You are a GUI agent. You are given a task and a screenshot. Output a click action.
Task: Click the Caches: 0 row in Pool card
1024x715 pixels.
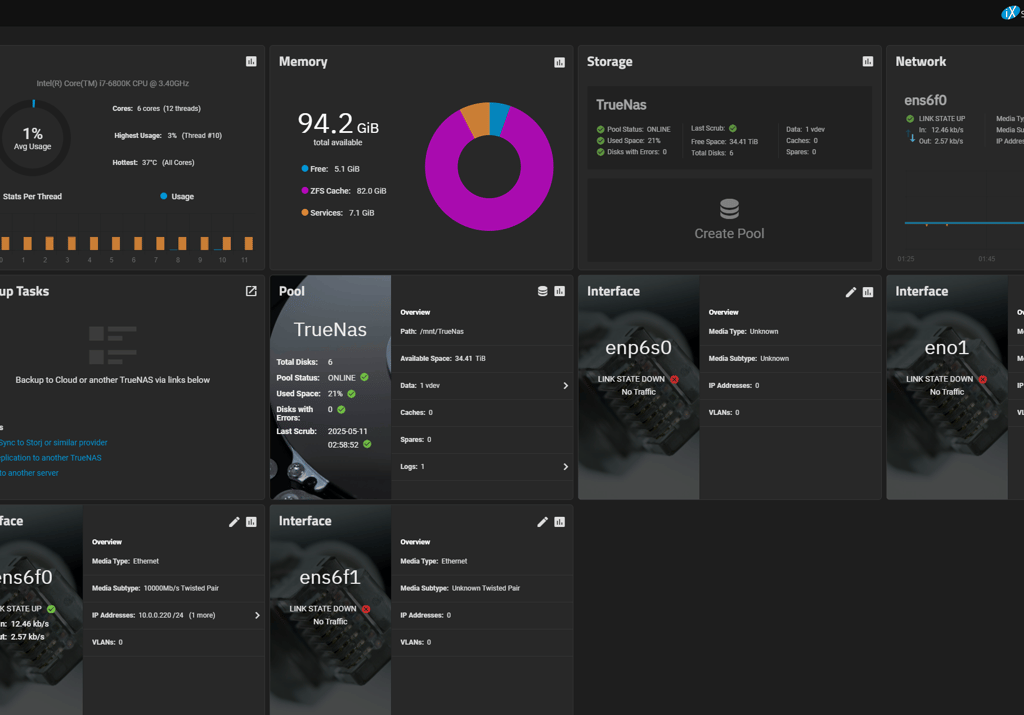pyautogui.click(x=482, y=413)
